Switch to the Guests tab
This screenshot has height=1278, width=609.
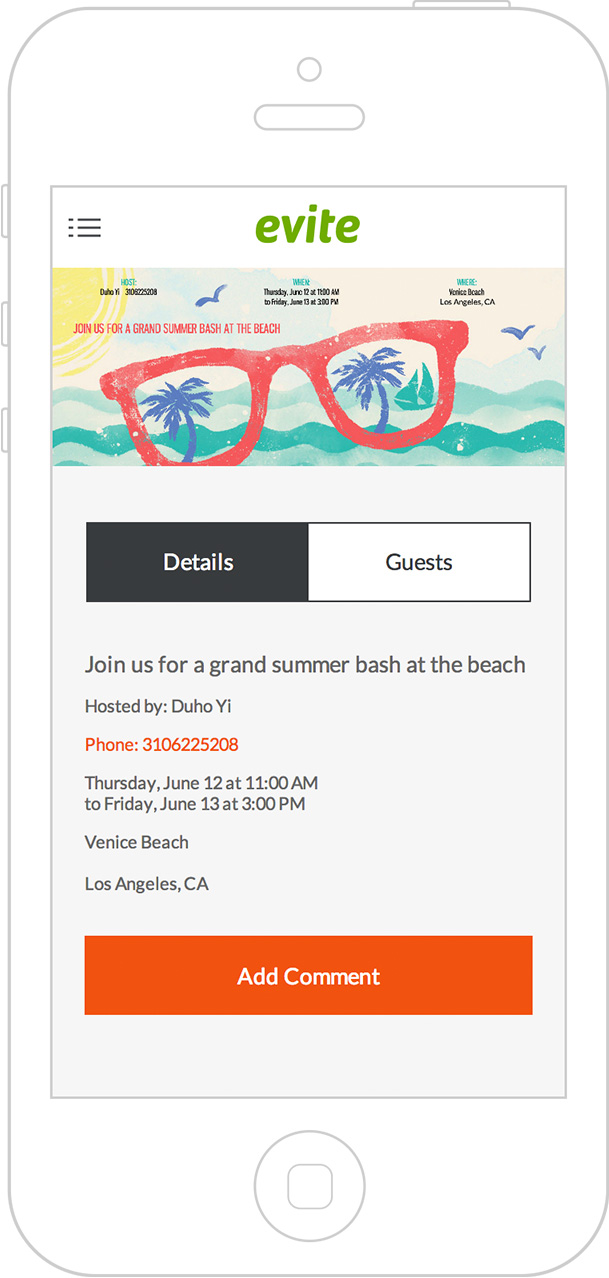click(x=419, y=562)
